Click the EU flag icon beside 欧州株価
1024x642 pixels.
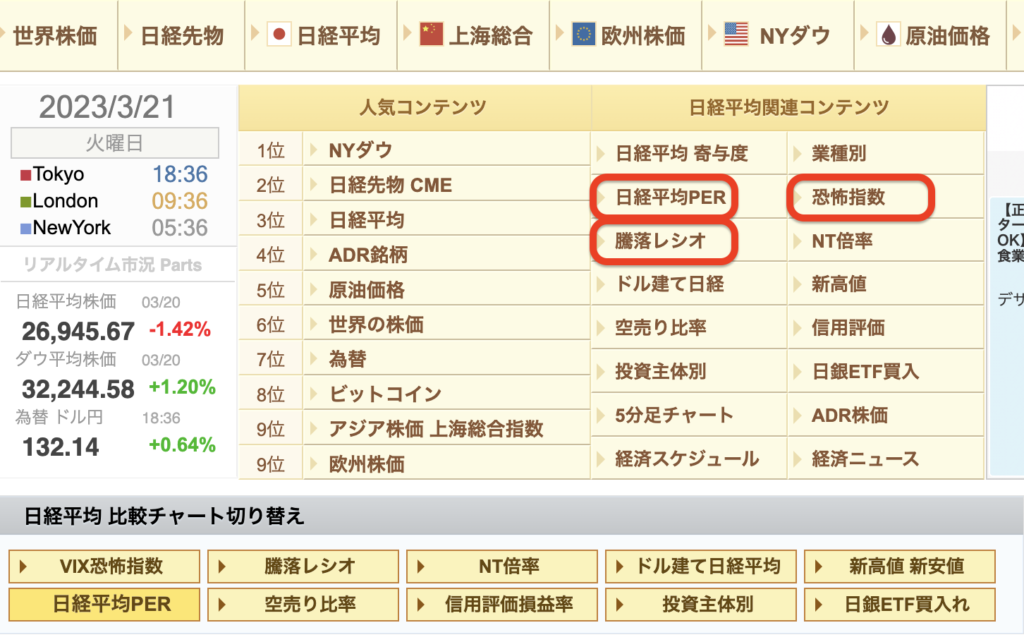[584, 35]
